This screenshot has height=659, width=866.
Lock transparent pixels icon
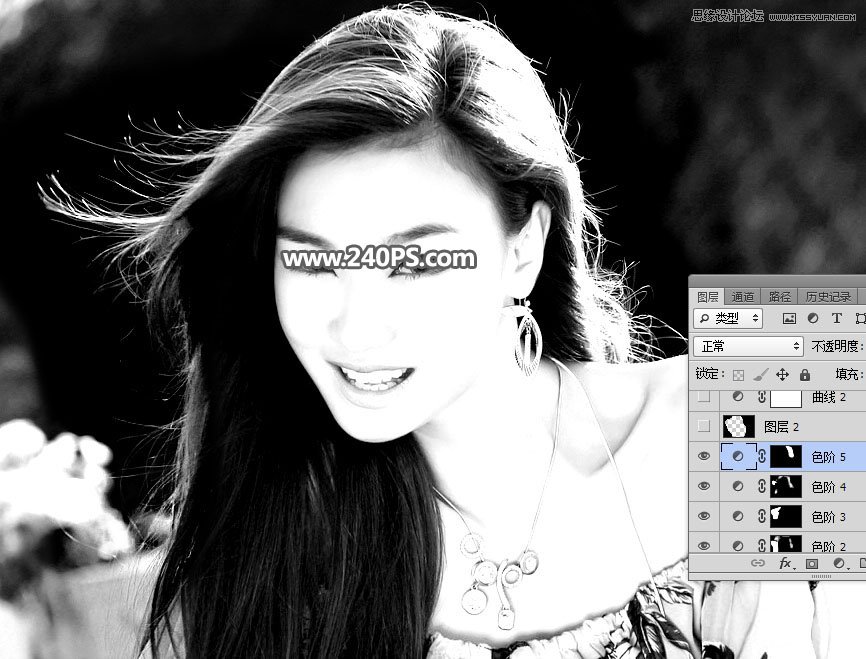738,375
